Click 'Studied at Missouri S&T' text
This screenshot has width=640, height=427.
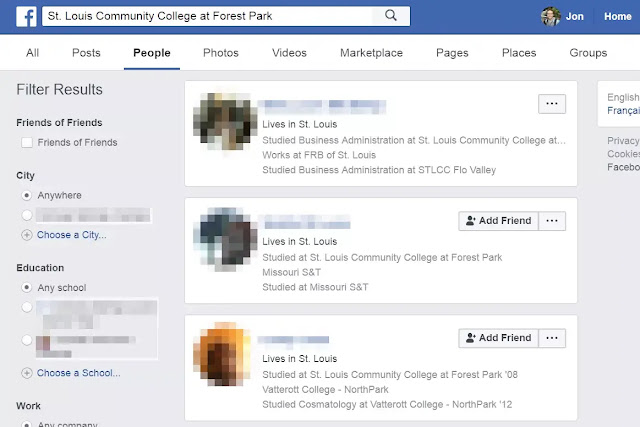[315, 287]
